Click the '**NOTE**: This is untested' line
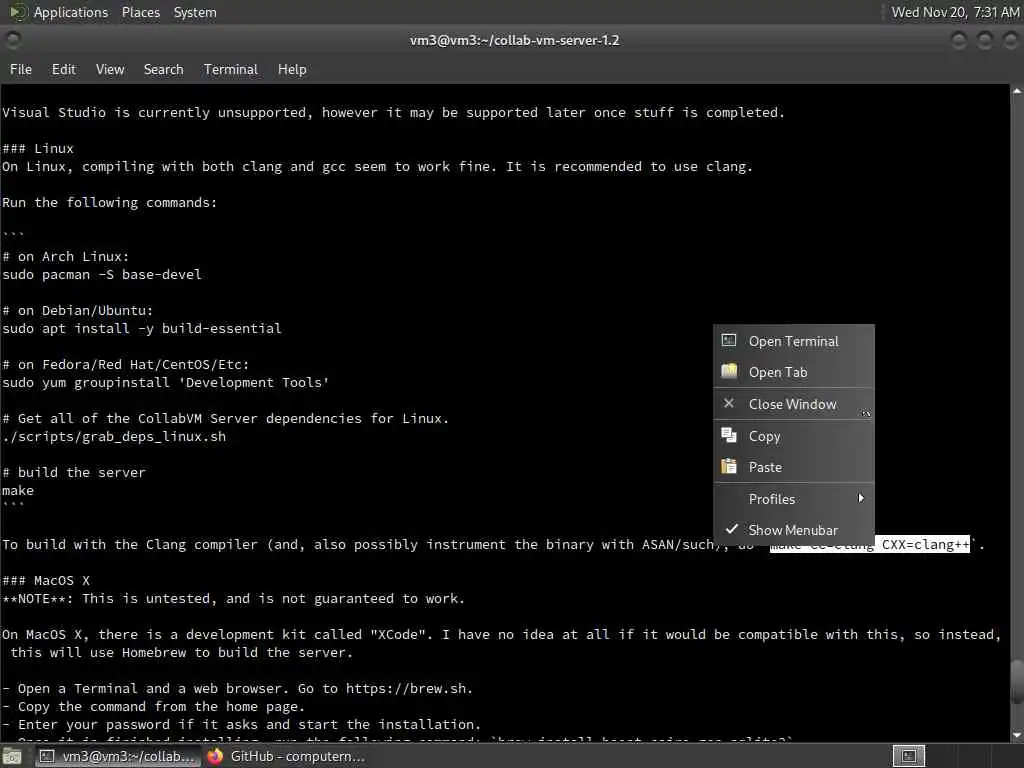 (233, 598)
